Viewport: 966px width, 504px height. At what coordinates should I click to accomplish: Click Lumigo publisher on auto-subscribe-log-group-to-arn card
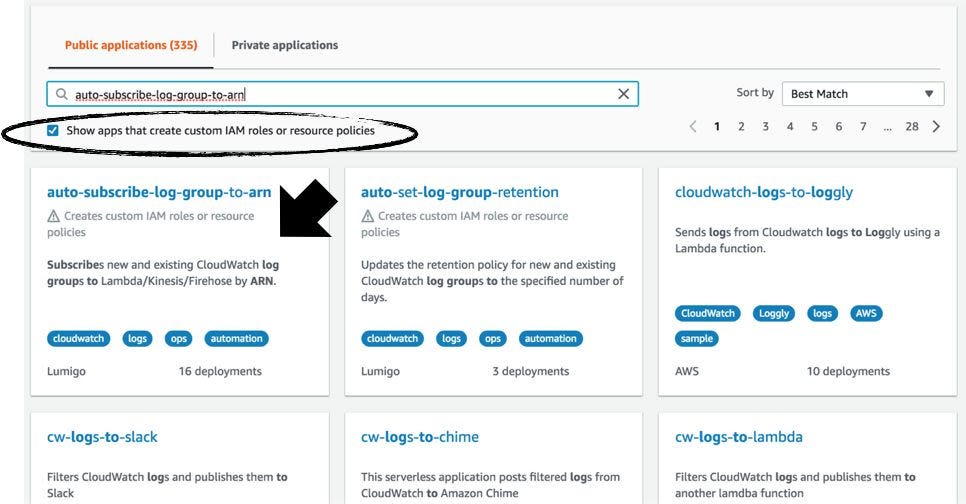[67, 371]
